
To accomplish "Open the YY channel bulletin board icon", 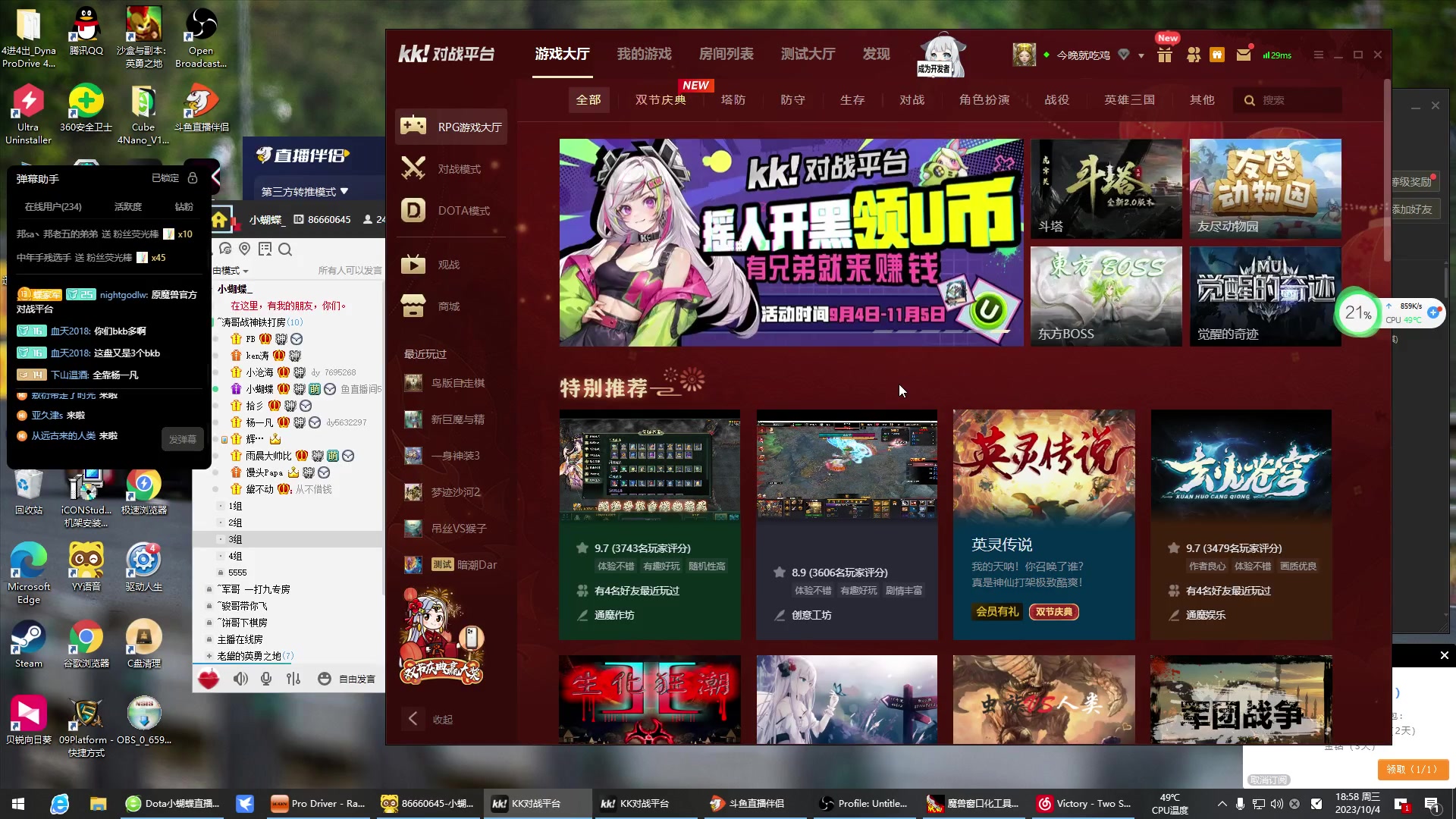I will click(x=265, y=249).
